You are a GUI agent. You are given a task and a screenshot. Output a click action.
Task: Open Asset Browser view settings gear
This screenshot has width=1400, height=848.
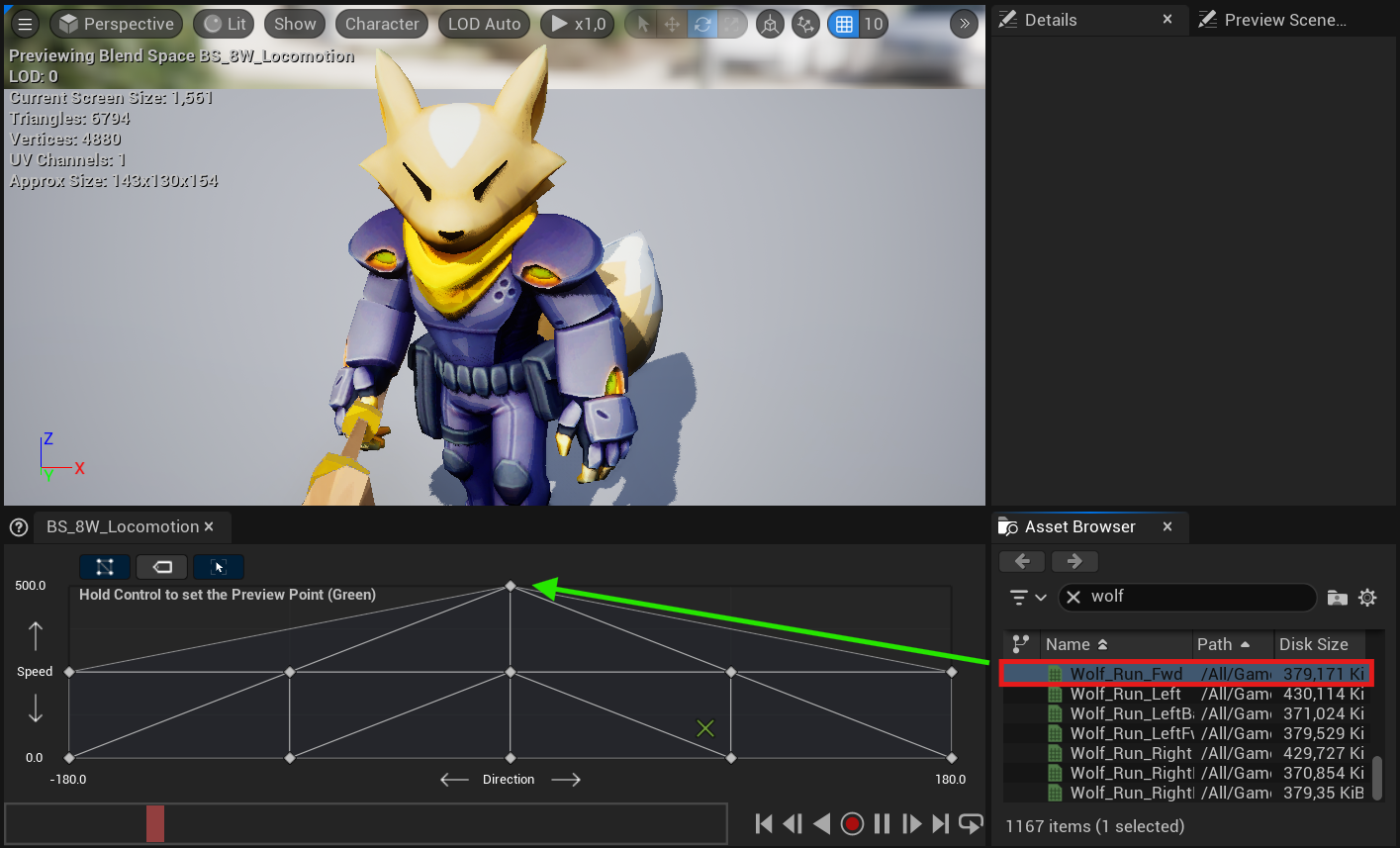(1367, 597)
